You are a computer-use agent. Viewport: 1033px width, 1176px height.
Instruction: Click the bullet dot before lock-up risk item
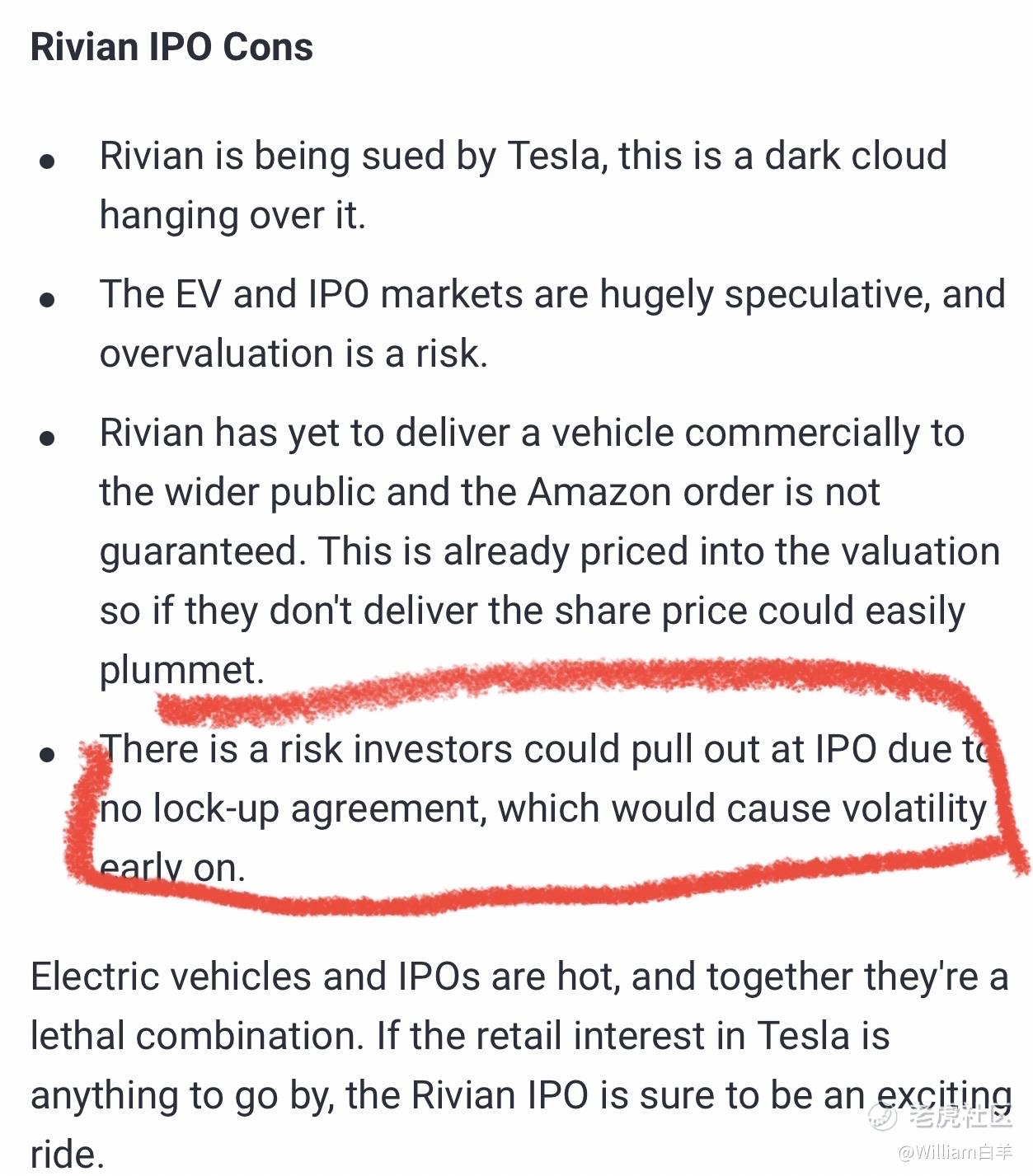(48, 754)
